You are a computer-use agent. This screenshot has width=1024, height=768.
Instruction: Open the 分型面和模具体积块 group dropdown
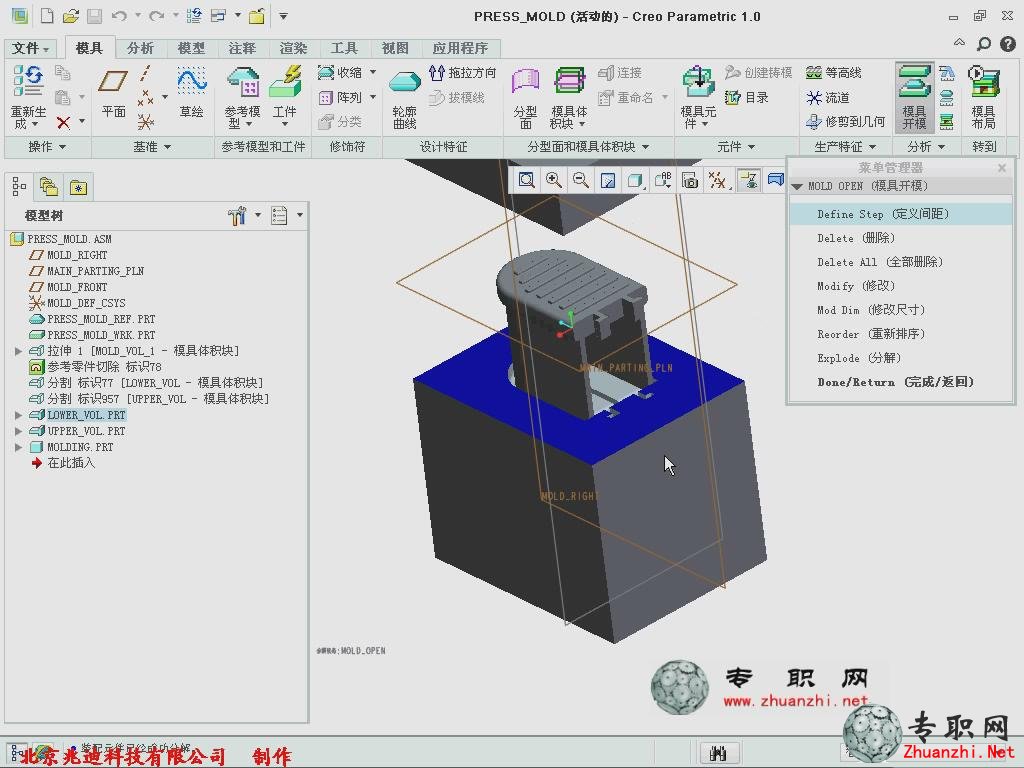(x=588, y=147)
